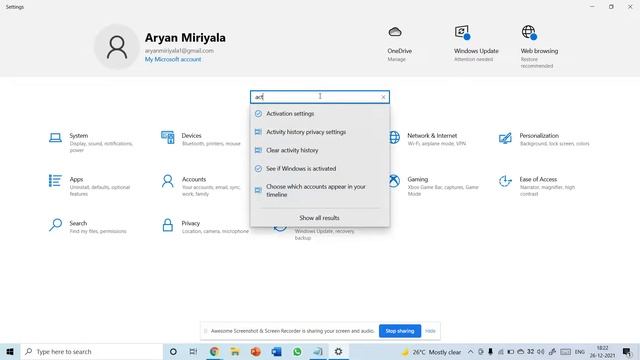Viewport: 640px width, 360px height.
Task: Open the Accounts settings category
Action: point(200,186)
